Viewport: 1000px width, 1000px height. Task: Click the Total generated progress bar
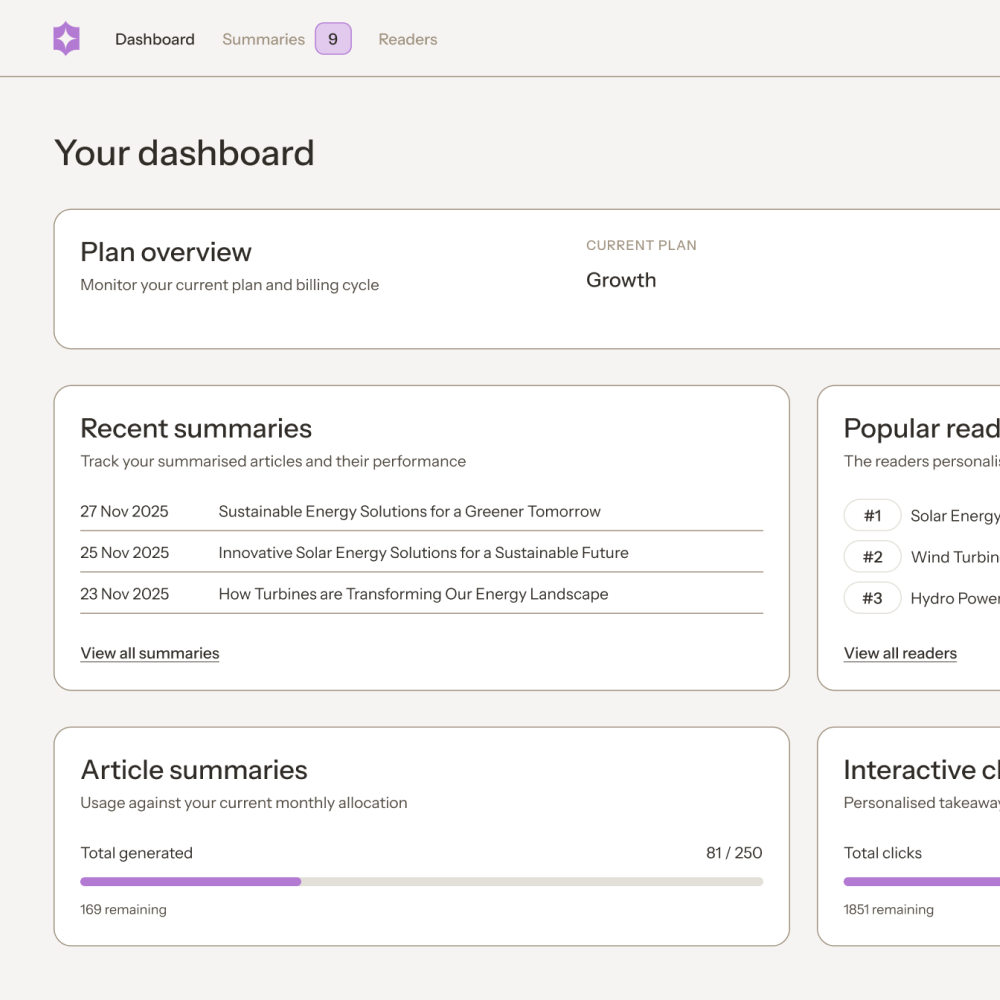coord(421,882)
